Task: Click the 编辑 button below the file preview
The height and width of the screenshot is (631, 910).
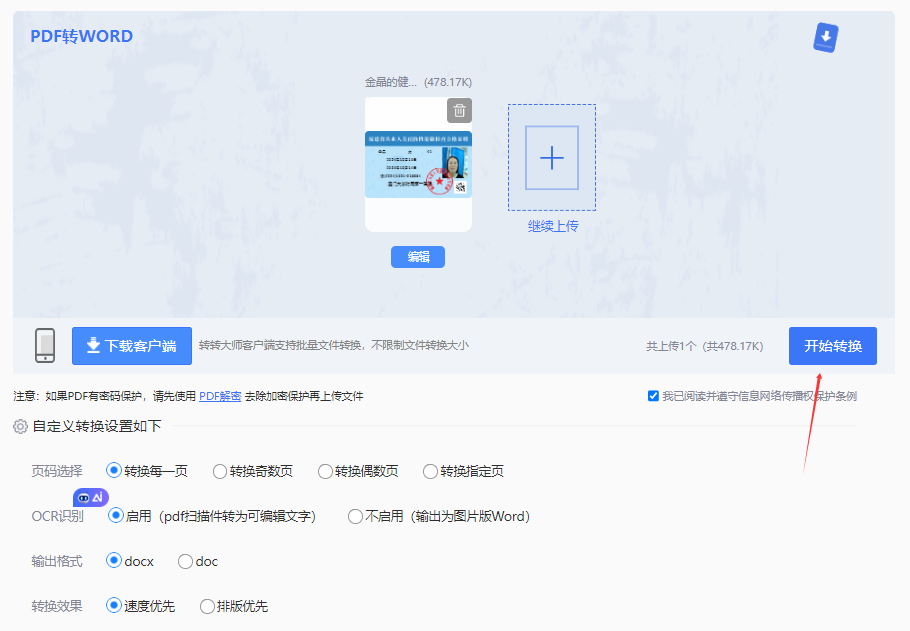Action: tap(417, 257)
